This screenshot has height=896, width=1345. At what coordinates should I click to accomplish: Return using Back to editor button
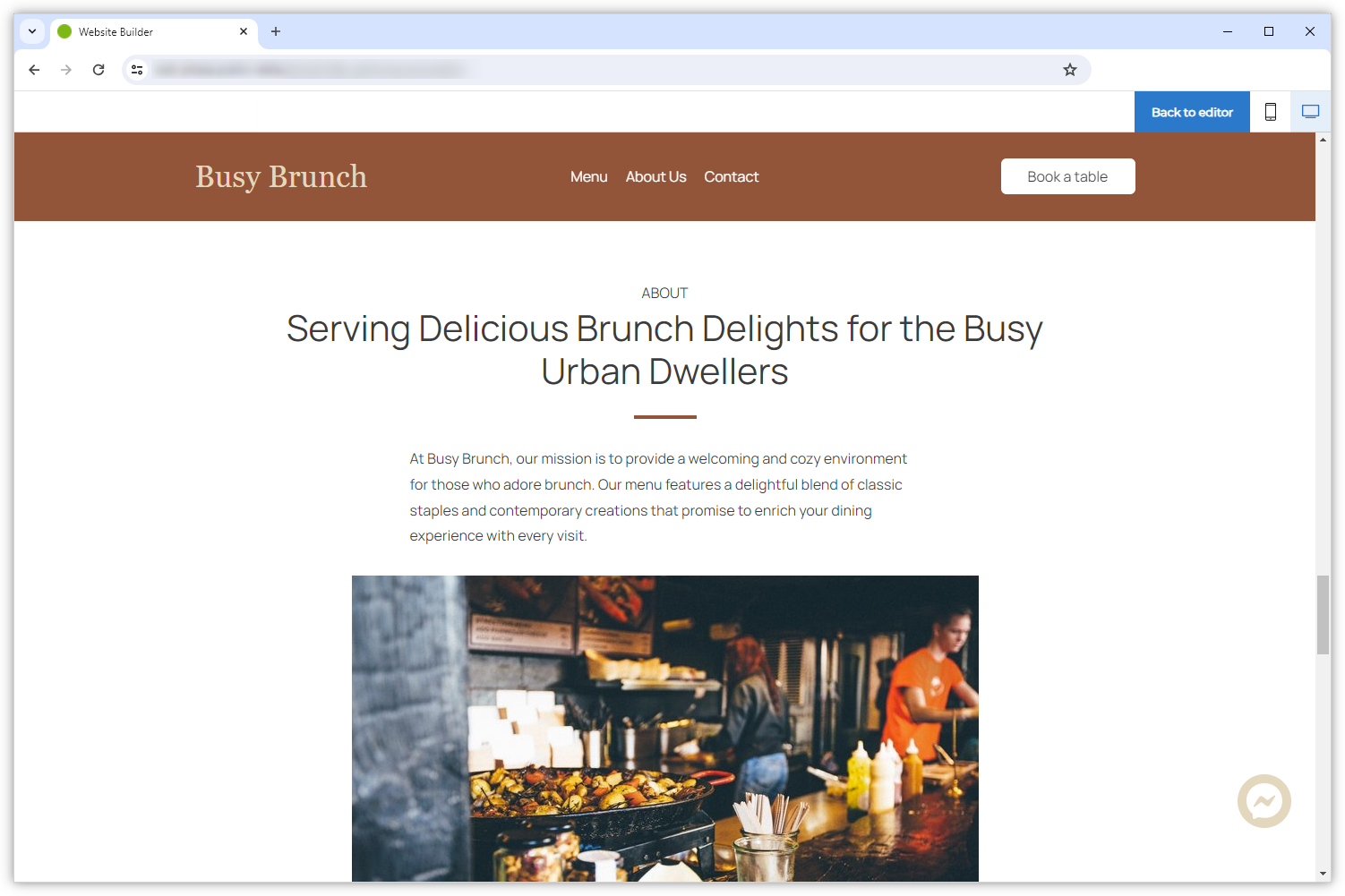(1192, 112)
